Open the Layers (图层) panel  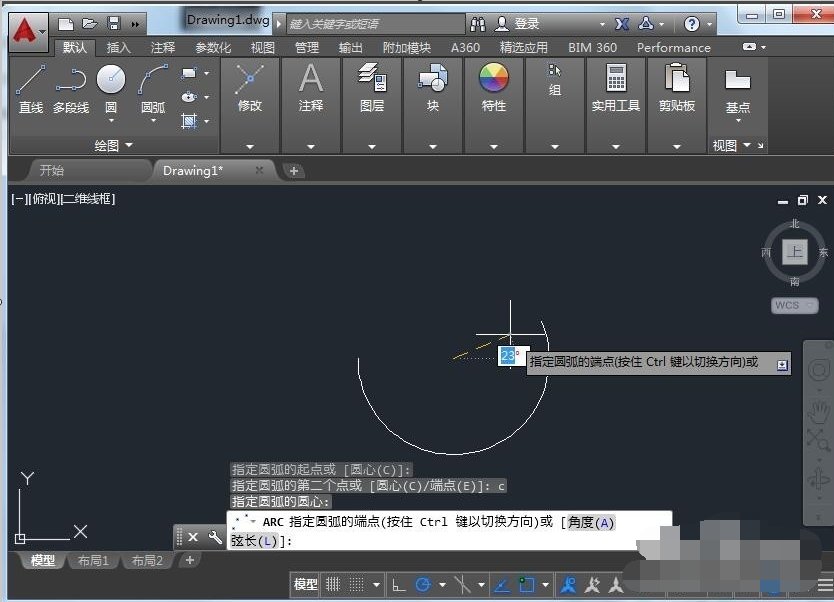pyautogui.click(x=372, y=85)
